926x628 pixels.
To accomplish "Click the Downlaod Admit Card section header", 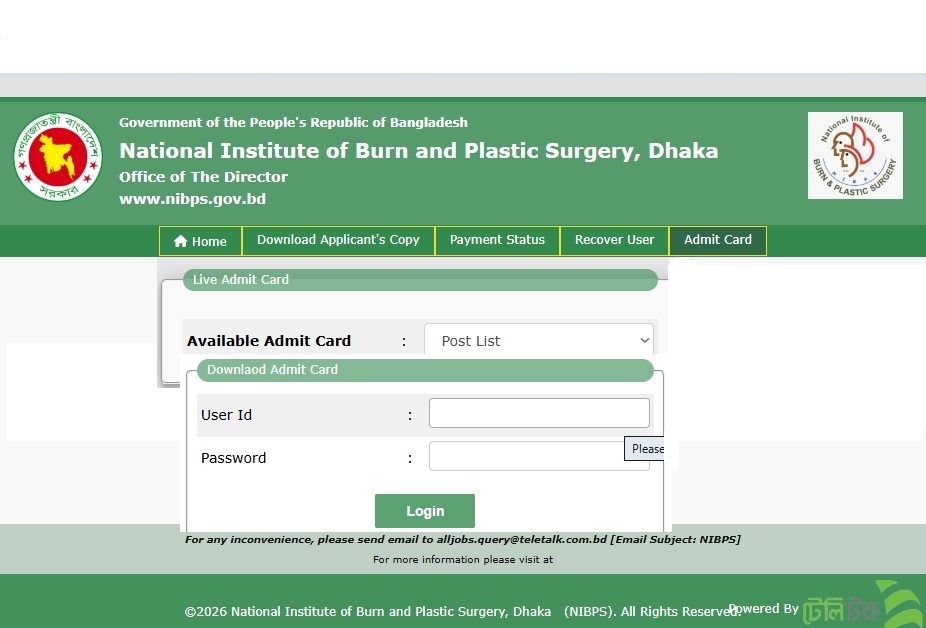I will pos(273,370).
